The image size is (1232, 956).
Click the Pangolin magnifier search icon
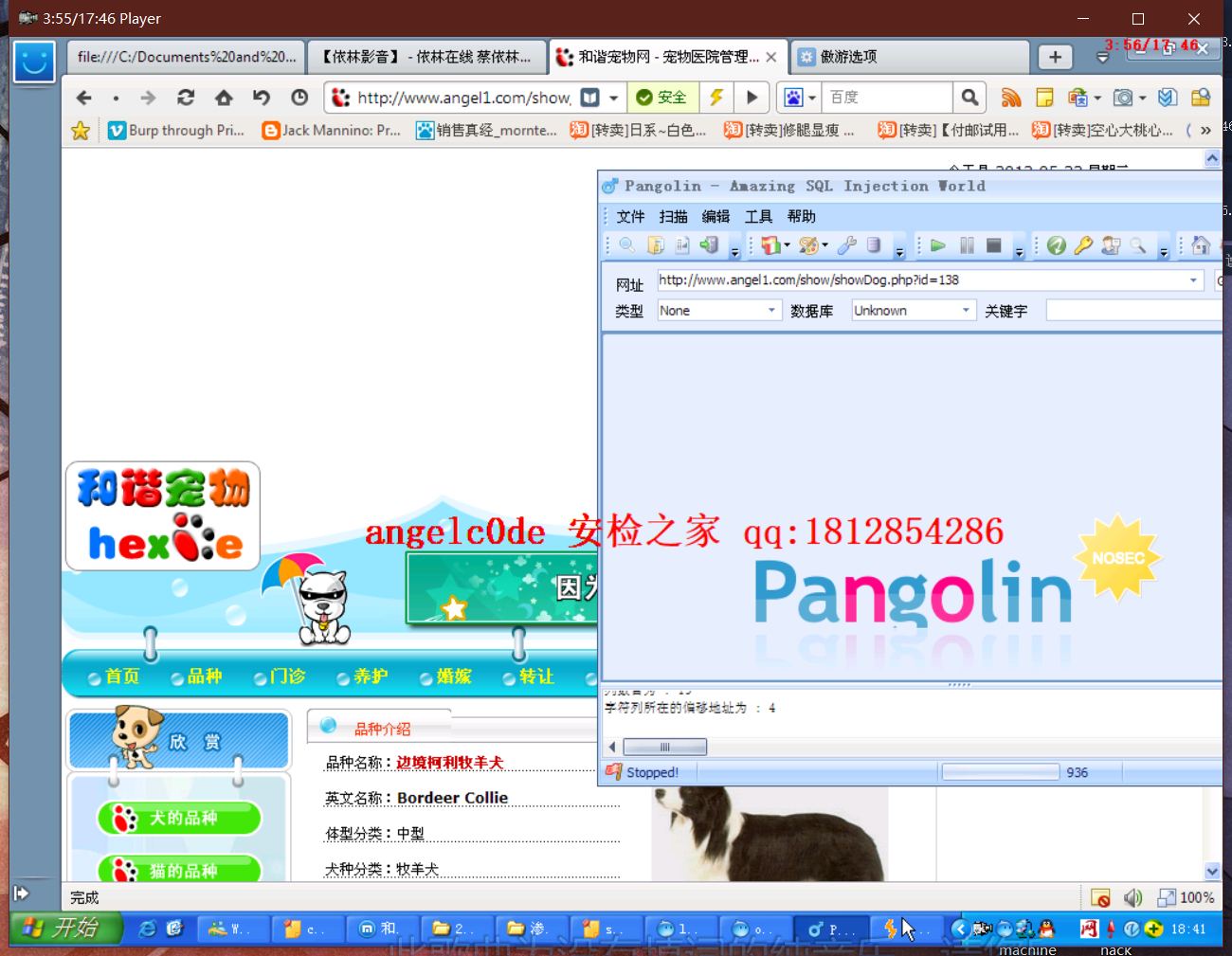626,245
